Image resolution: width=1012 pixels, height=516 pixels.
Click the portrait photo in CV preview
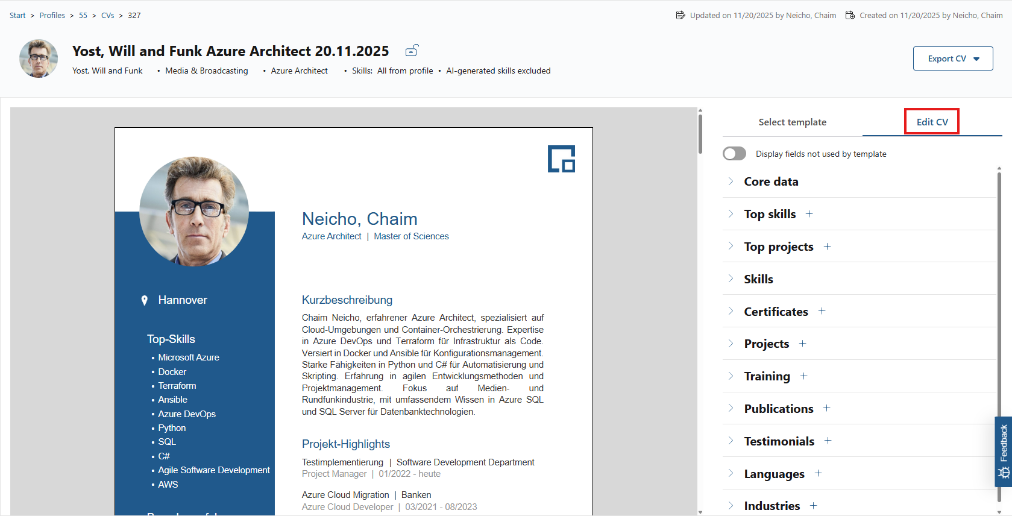(x=194, y=211)
